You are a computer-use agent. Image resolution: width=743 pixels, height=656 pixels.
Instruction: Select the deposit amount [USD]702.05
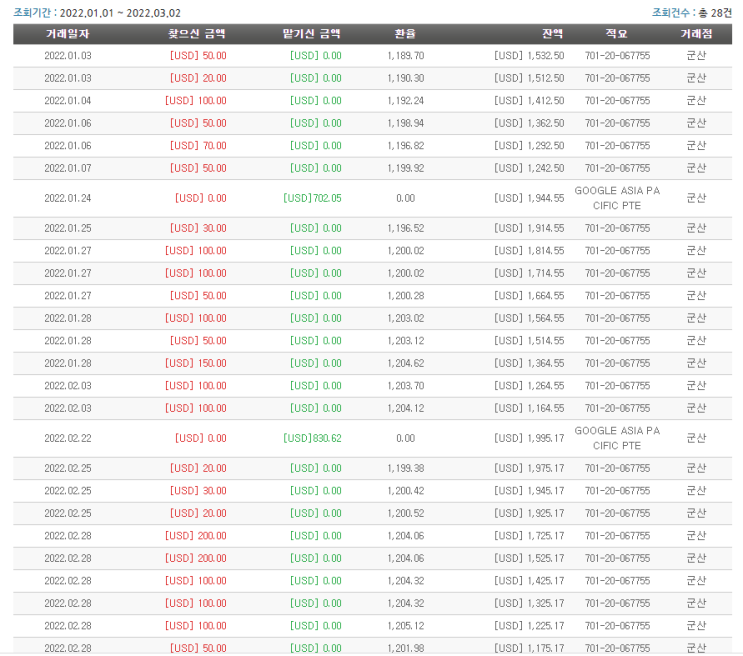[312, 198]
